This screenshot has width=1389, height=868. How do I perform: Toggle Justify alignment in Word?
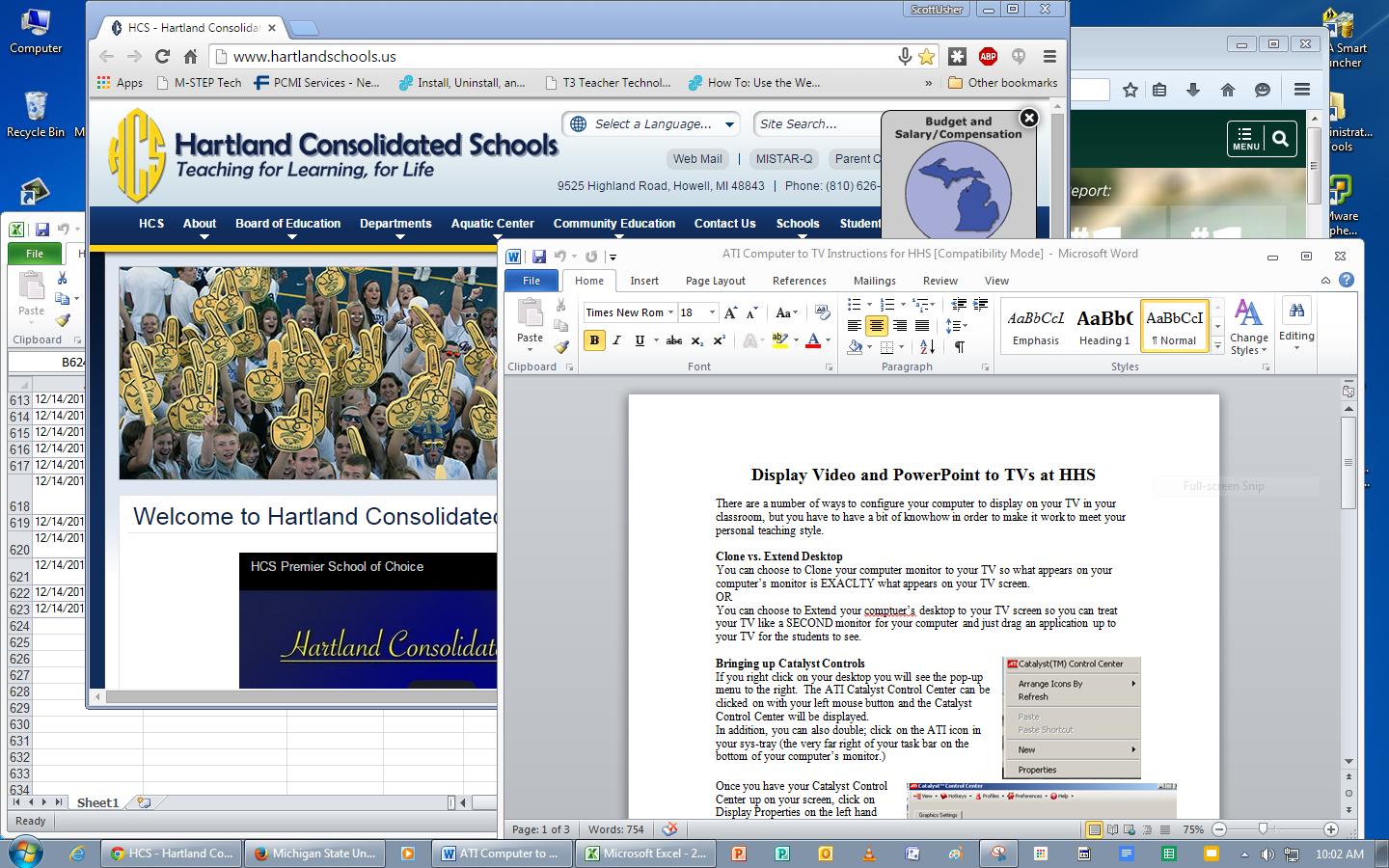922,326
